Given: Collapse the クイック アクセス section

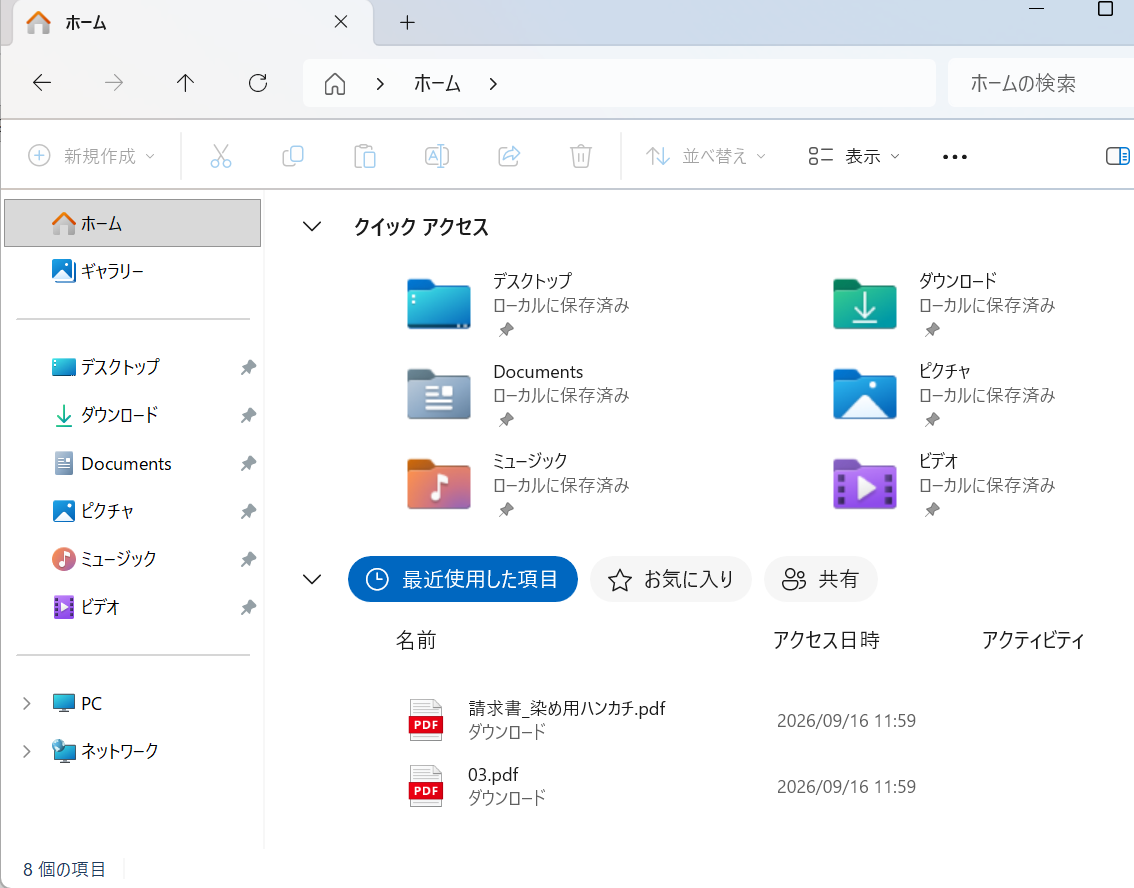Looking at the screenshot, I should pyautogui.click(x=312, y=226).
